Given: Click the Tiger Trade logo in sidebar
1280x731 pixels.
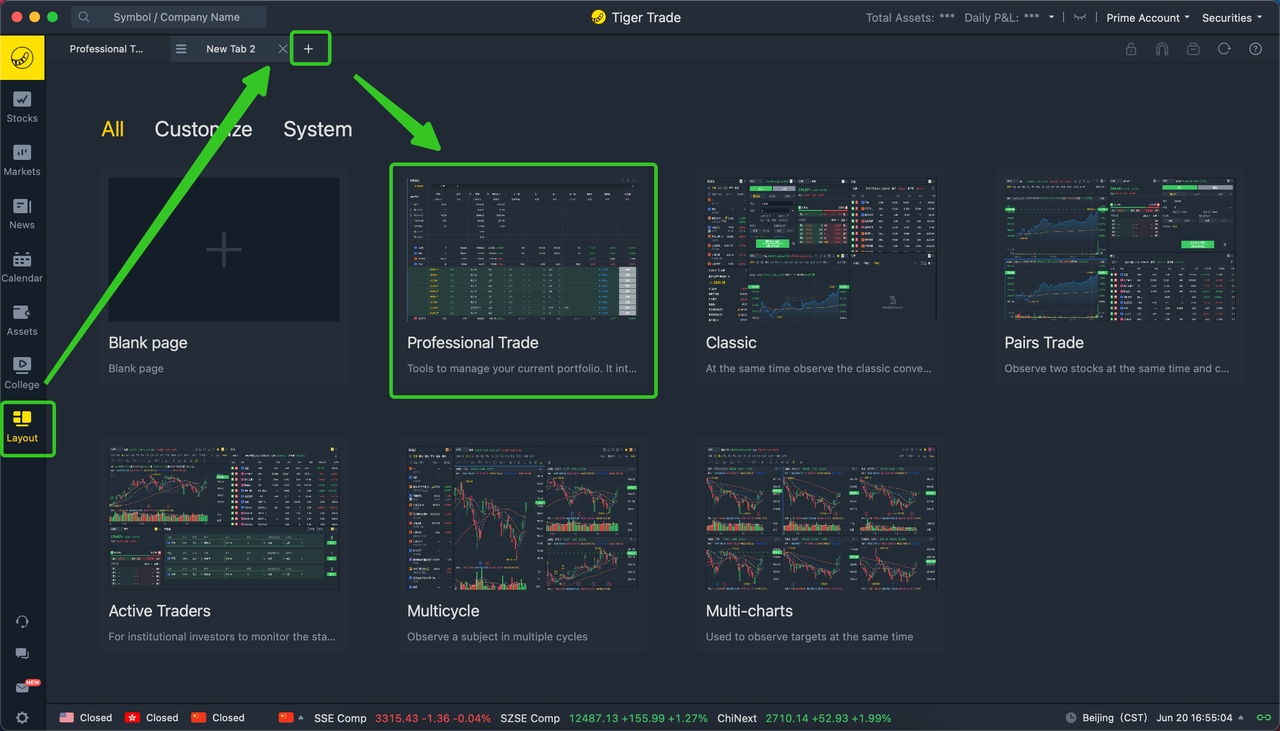Looking at the screenshot, I should pyautogui.click(x=22, y=58).
